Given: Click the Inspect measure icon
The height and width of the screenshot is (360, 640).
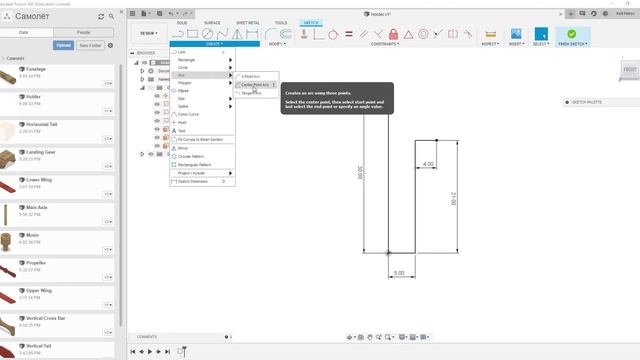Looking at the screenshot, I should click(x=491, y=34).
